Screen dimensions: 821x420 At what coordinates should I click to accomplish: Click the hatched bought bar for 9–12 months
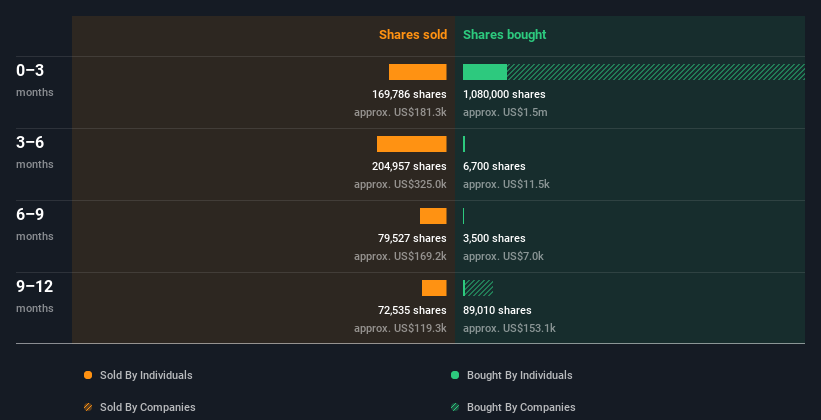pyautogui.click(x=479, y=288)
